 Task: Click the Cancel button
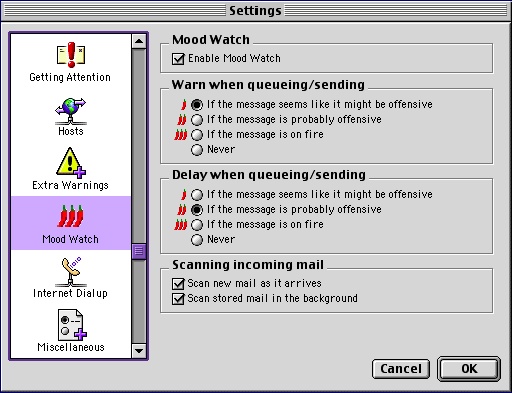401,369
